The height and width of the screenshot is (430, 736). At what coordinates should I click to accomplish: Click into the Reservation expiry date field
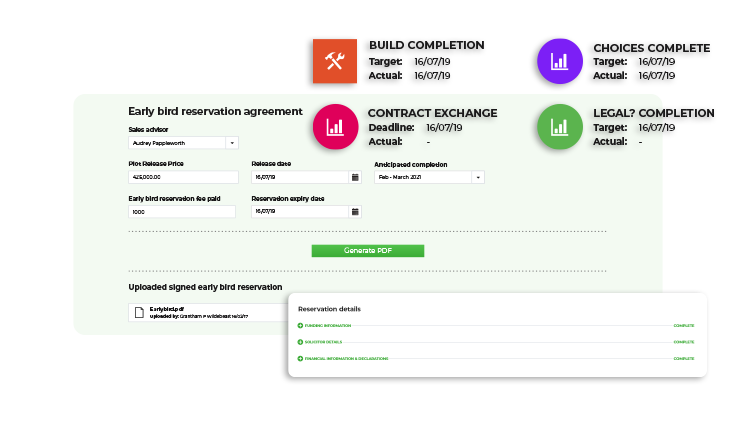tap(299, 212)
